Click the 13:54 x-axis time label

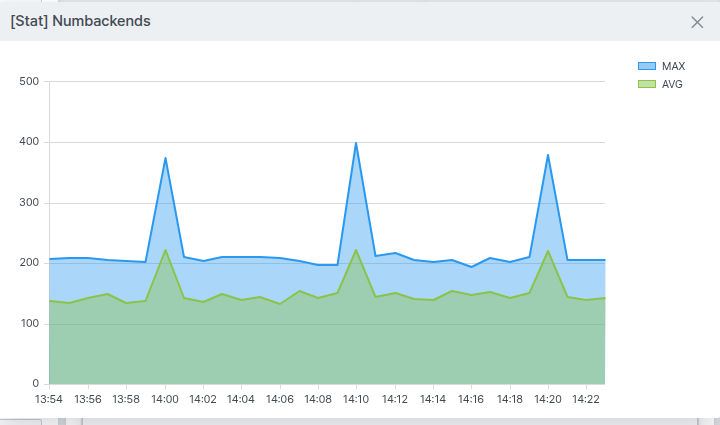tap(49, 399)
